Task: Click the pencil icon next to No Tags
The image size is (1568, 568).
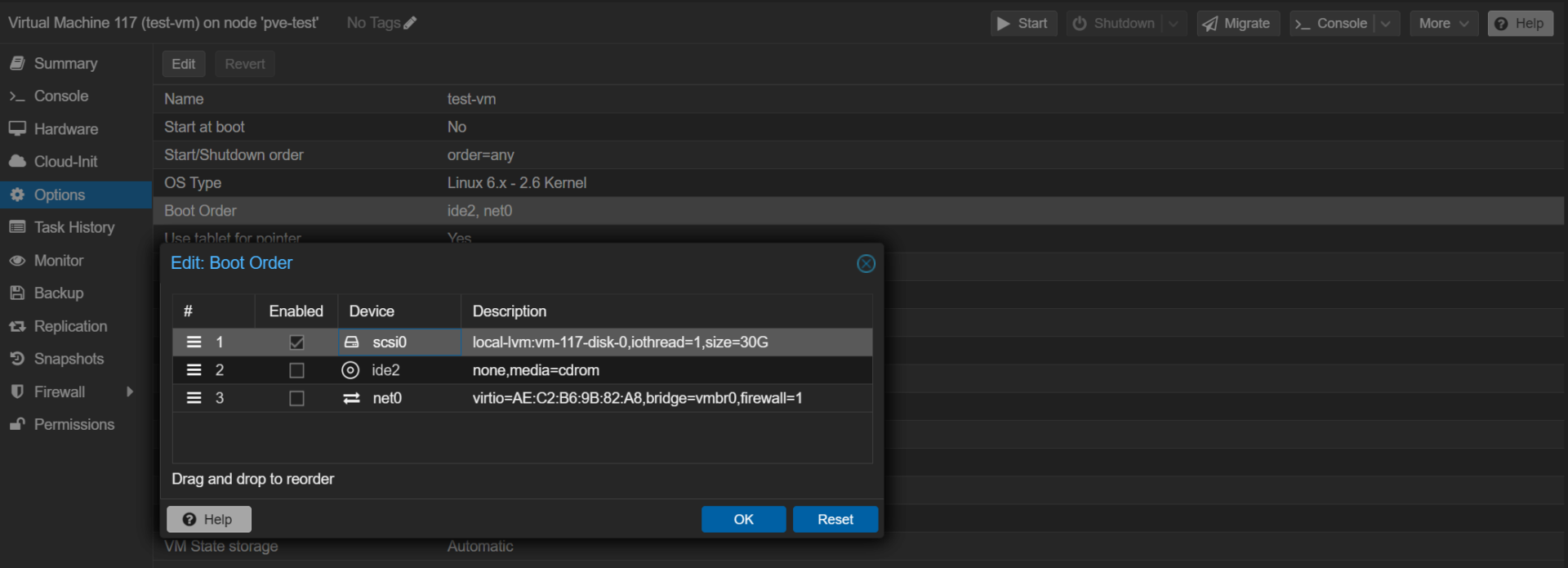Action: tap(410, 23)
